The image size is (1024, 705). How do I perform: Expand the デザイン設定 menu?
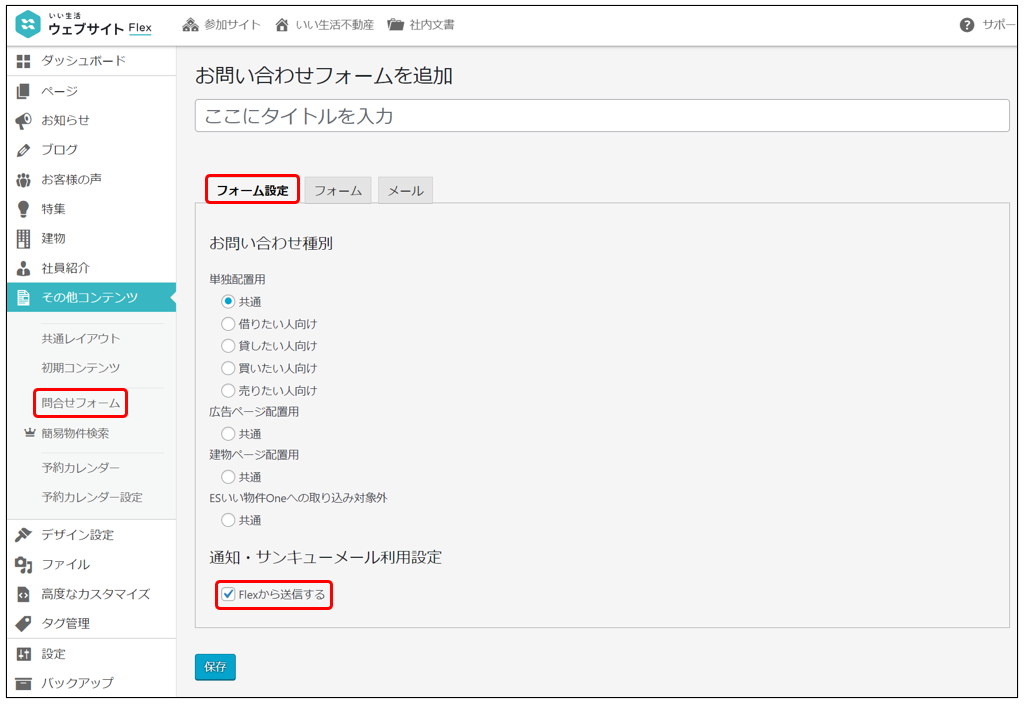click(x=77, y=535)
